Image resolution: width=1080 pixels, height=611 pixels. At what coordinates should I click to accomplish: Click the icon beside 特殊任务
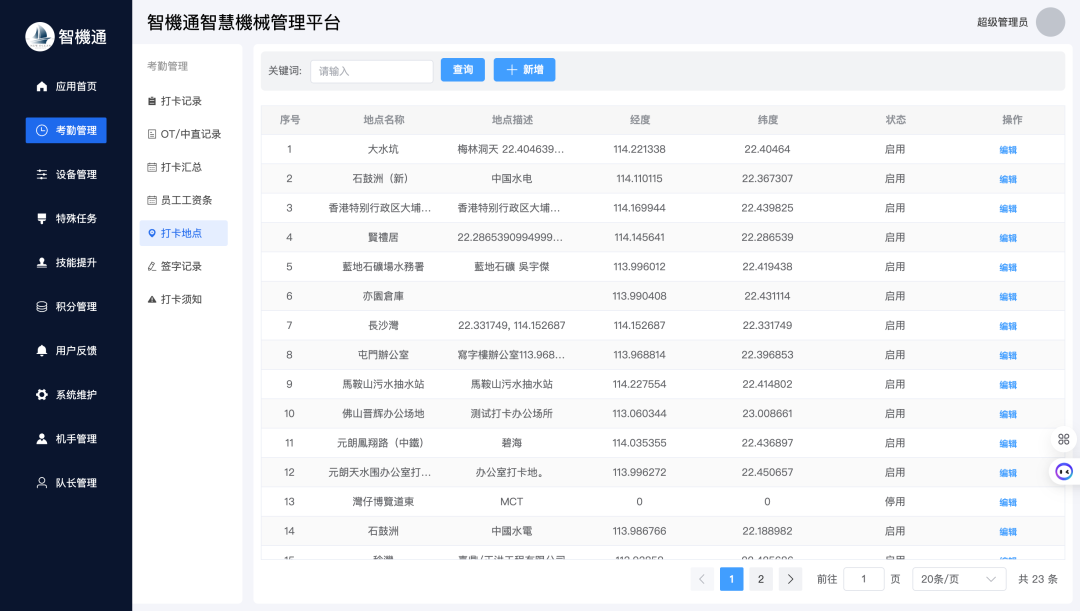[42, 218]
